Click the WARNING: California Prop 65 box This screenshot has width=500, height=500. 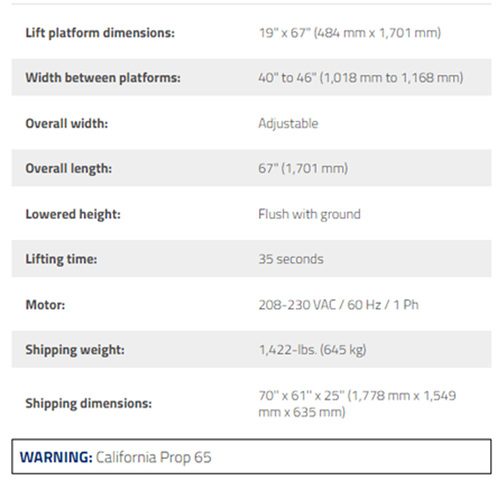coord(251,456)
